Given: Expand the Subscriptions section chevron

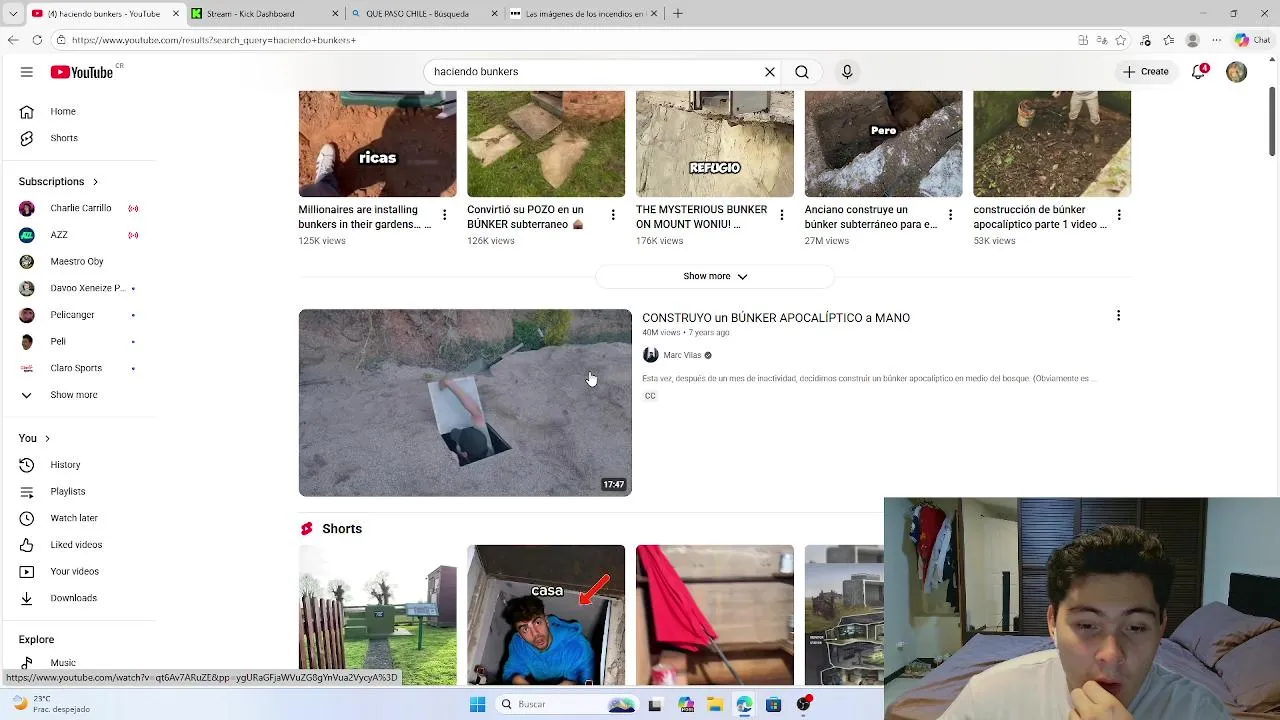Looking at the screenshot, I should tap(95, 182).
